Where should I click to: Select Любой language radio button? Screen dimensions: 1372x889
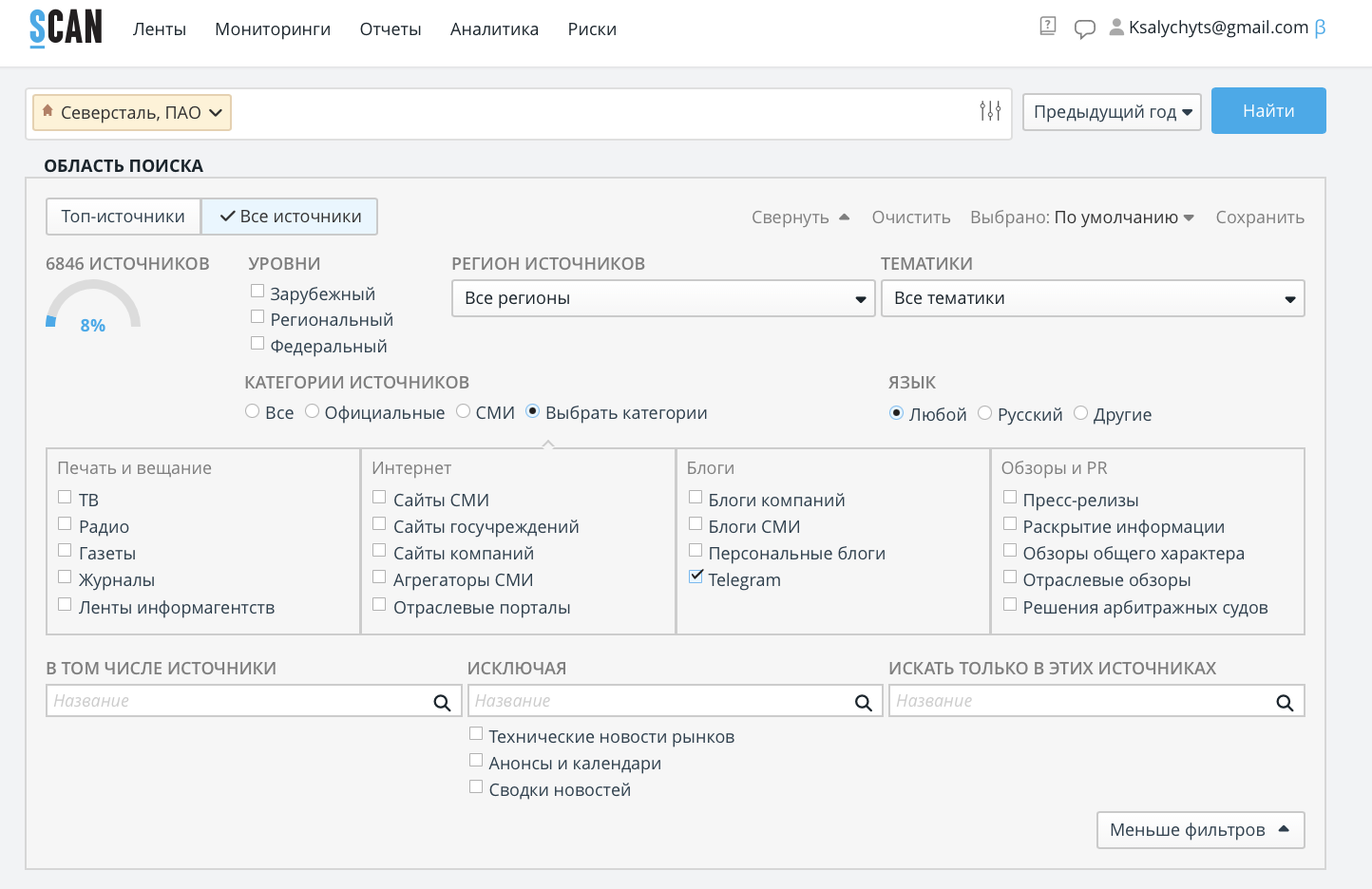pyautogui.click(x=896, y=413)
